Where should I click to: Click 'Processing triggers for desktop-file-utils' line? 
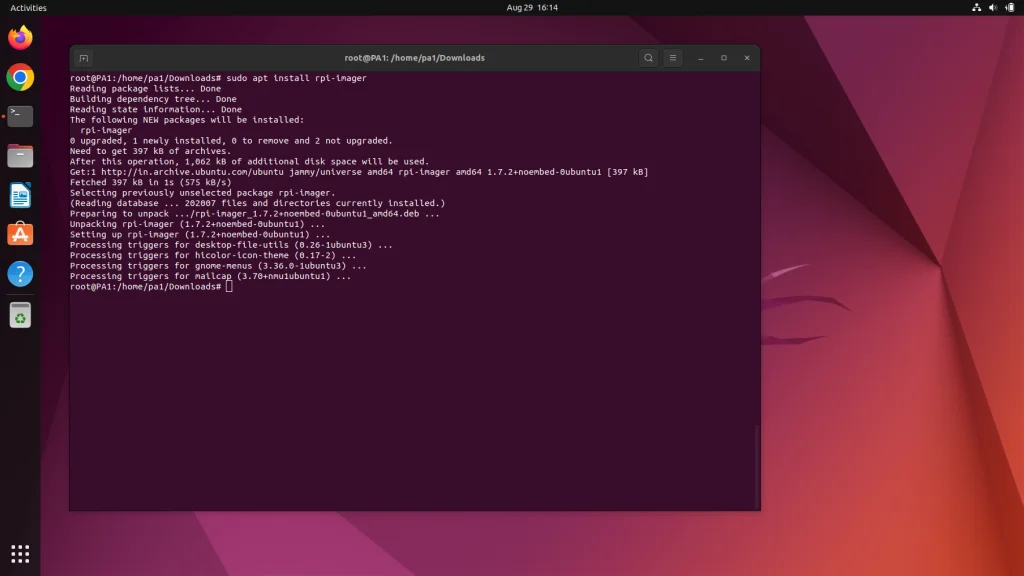pyautogui.click(x=231, y=245)
